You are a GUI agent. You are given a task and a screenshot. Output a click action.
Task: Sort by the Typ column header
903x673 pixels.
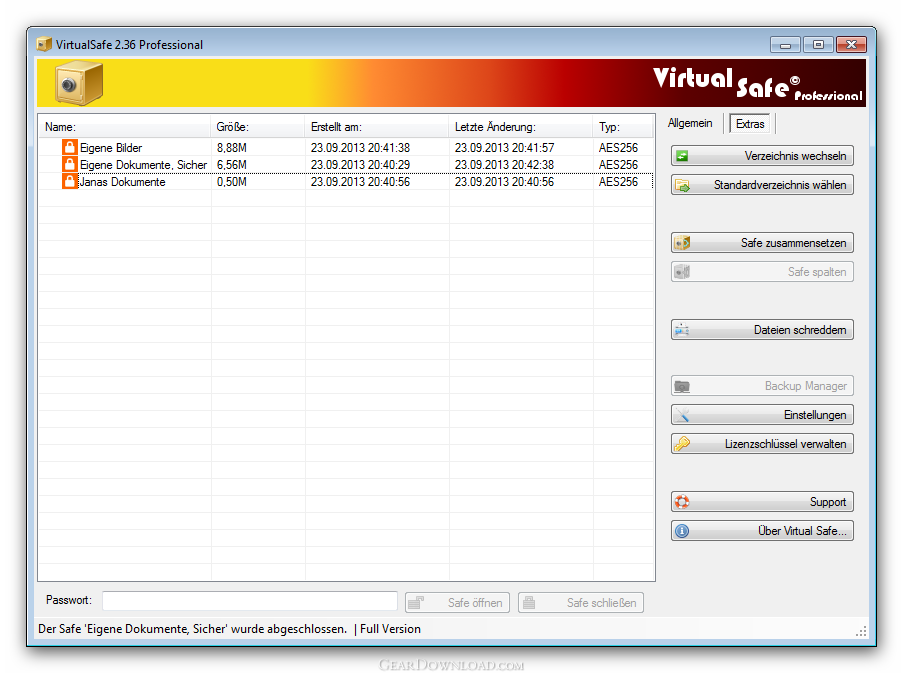pos(623,127)
